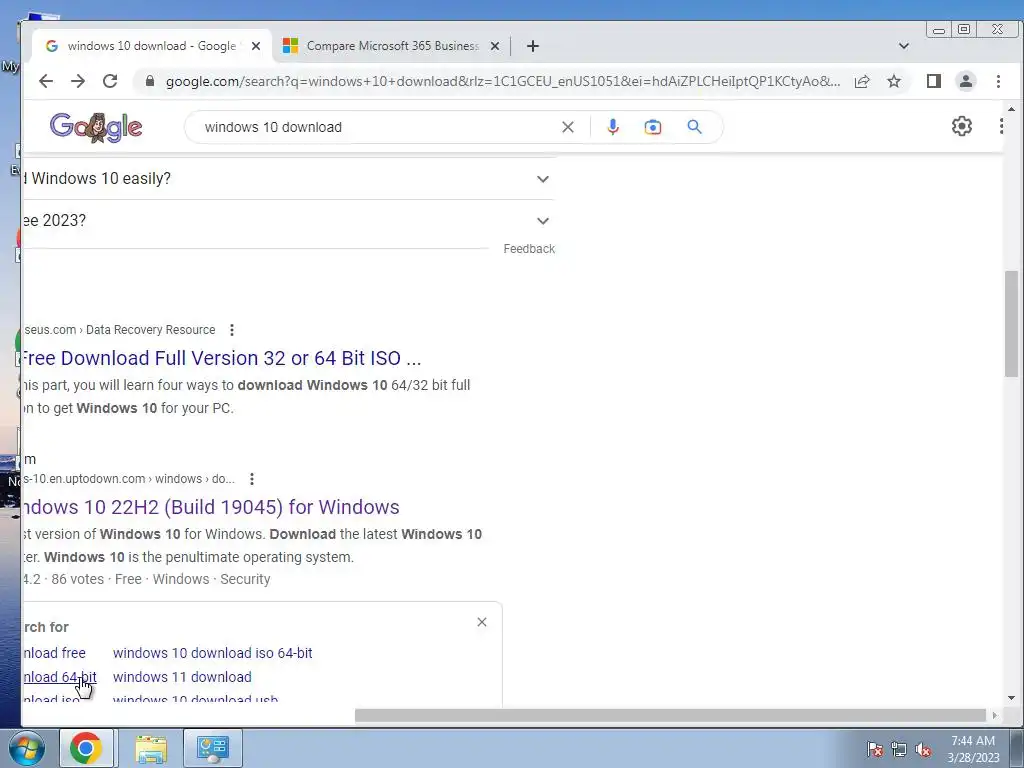
Task: Send Feedback on People also ask
Action: click(529, 249)
